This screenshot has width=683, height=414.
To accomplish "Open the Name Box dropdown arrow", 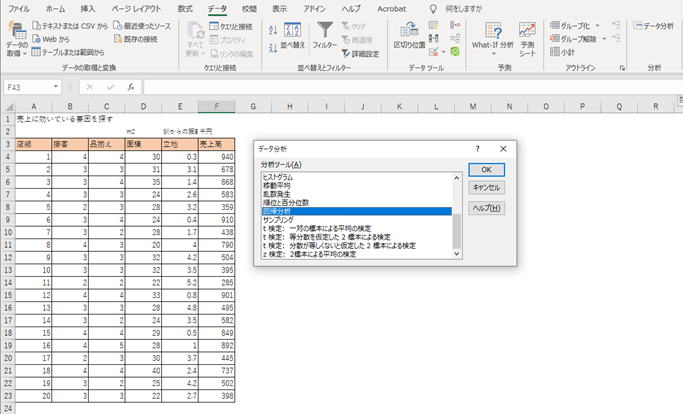I will [56, 87].
